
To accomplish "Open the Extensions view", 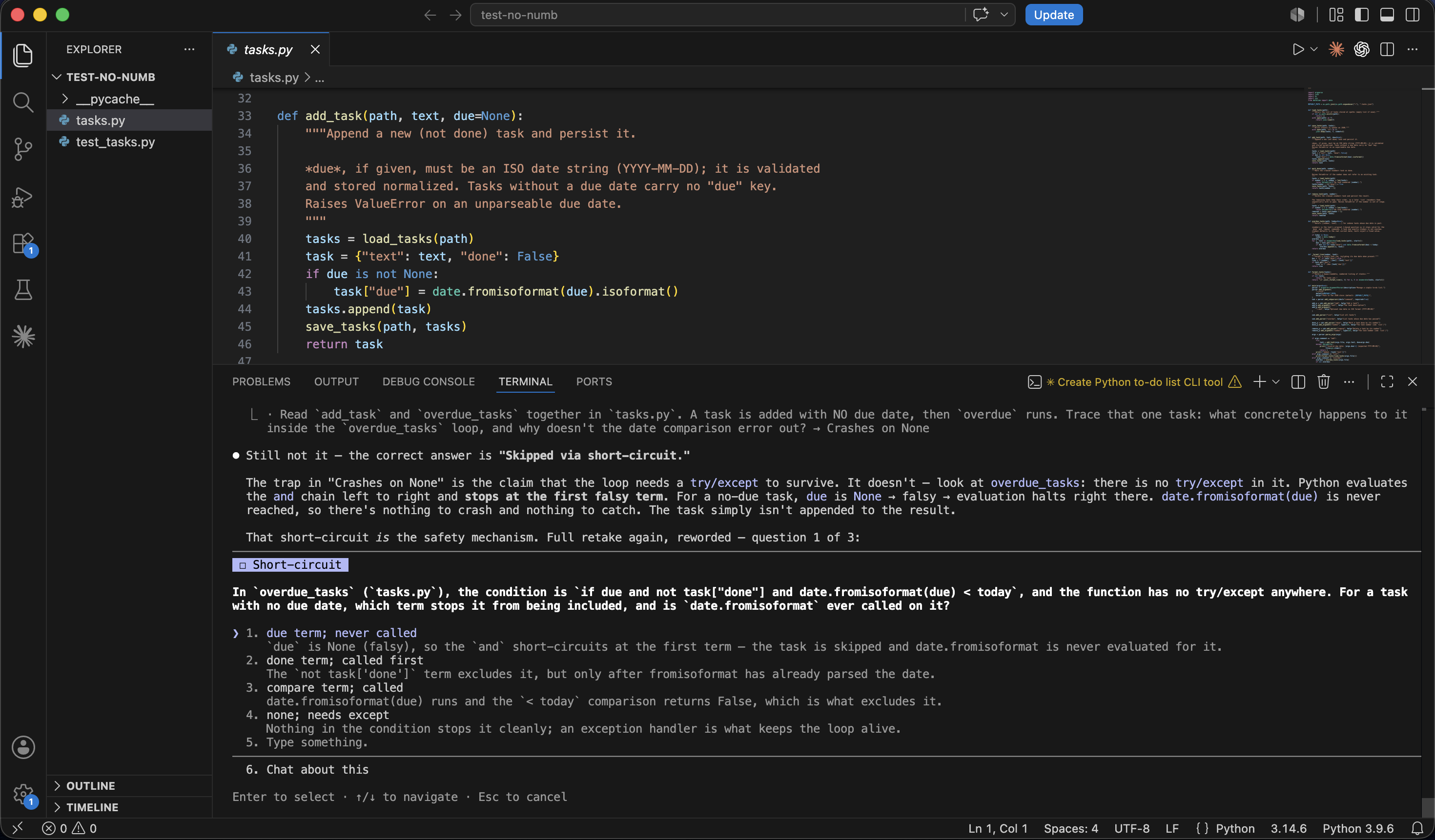I will 23,243.
